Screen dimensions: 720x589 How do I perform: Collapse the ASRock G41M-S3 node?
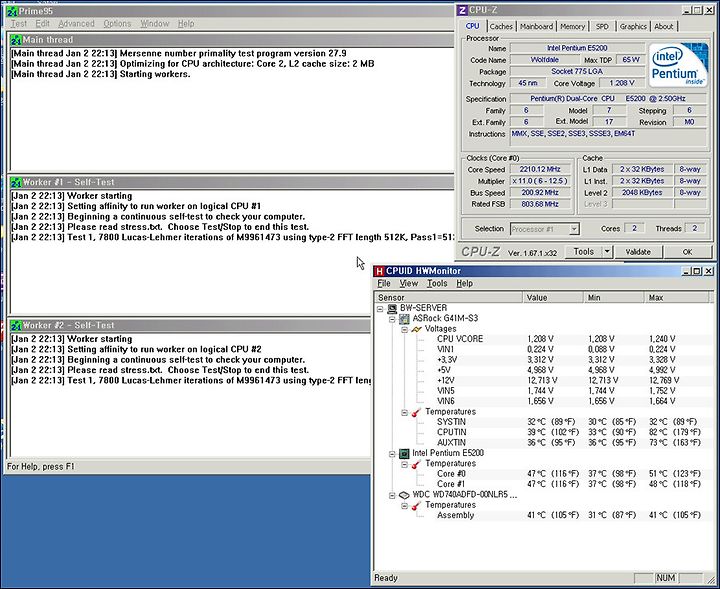(392, 319)
